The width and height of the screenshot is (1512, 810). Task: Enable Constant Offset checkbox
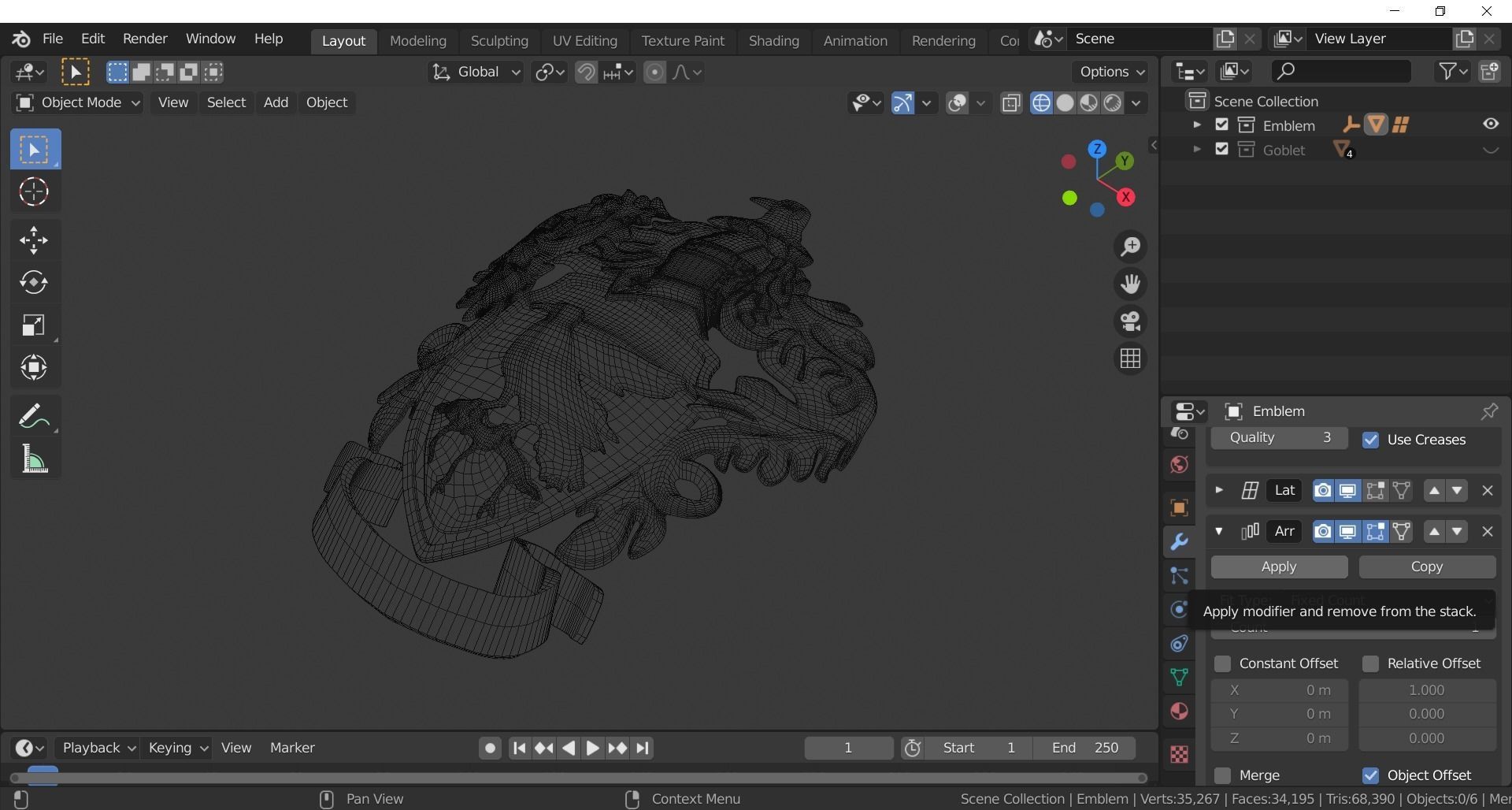pyautogui.click(x=1222, y=663)
